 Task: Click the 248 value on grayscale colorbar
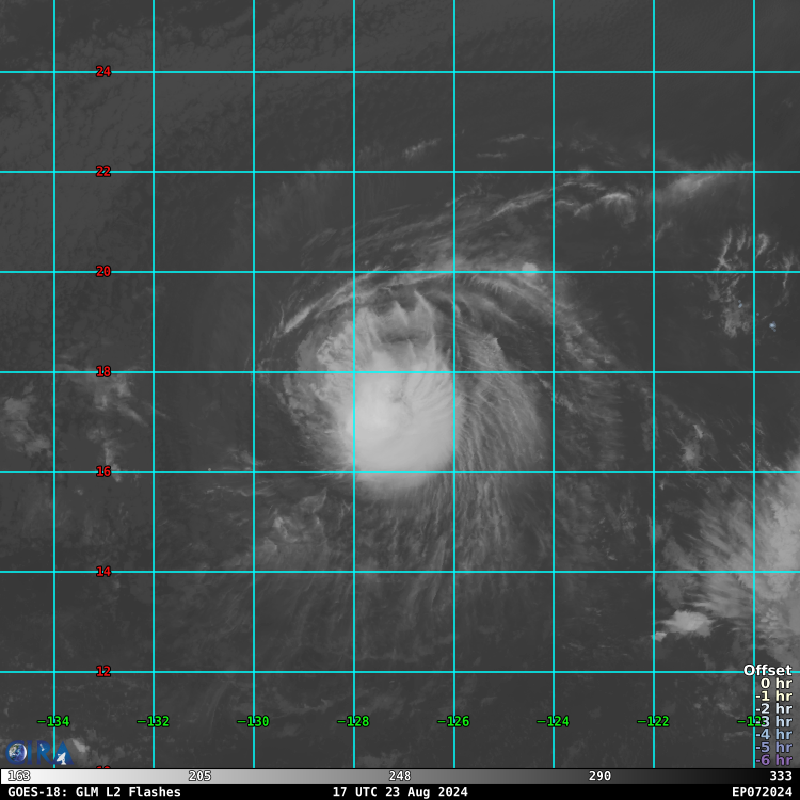point(400,776)
